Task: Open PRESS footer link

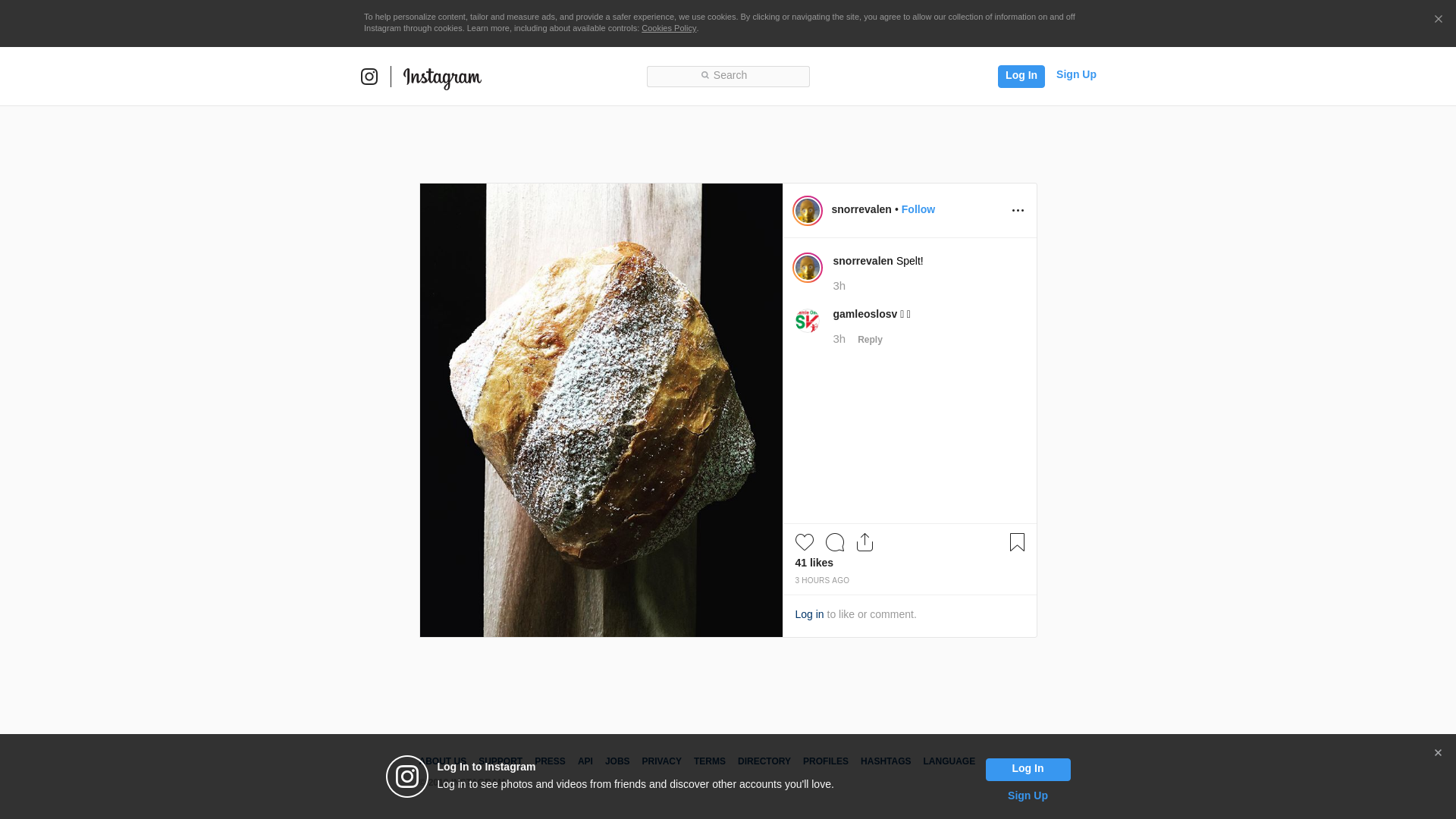Action: pyautogui.click(x=550, y=761)
